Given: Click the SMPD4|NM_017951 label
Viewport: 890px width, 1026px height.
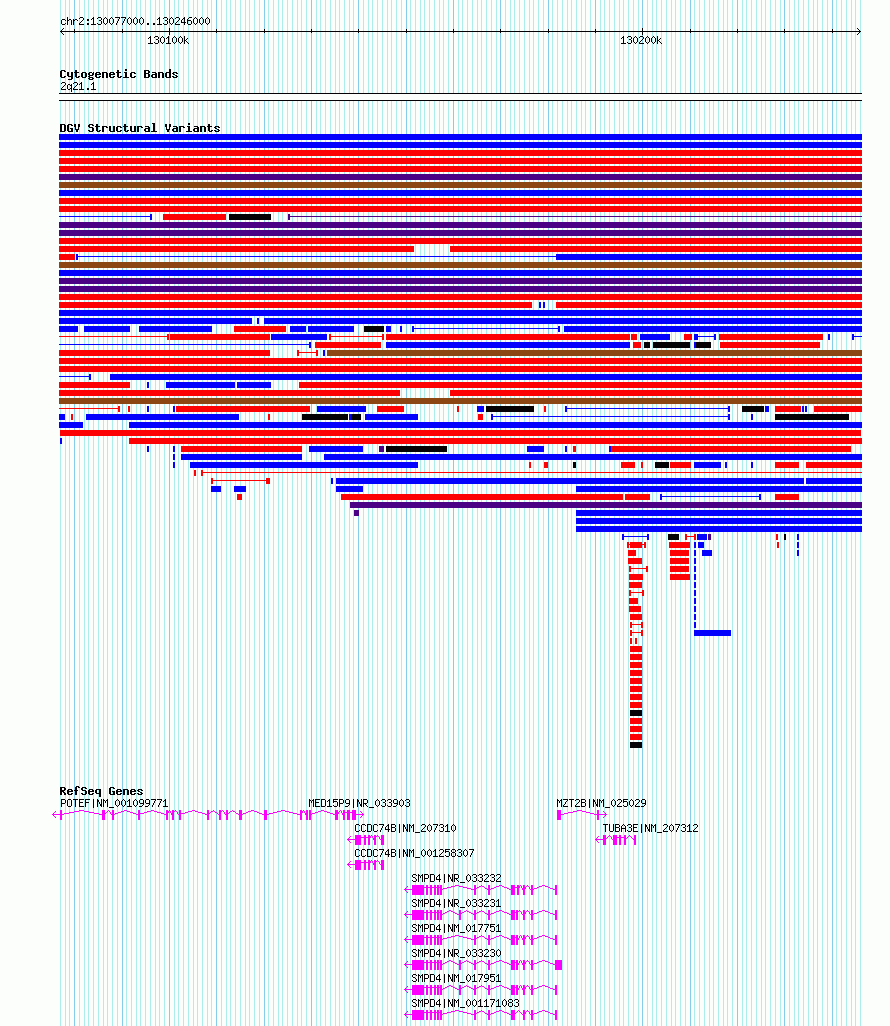Looking at the screenshot, I should [456, 978].
